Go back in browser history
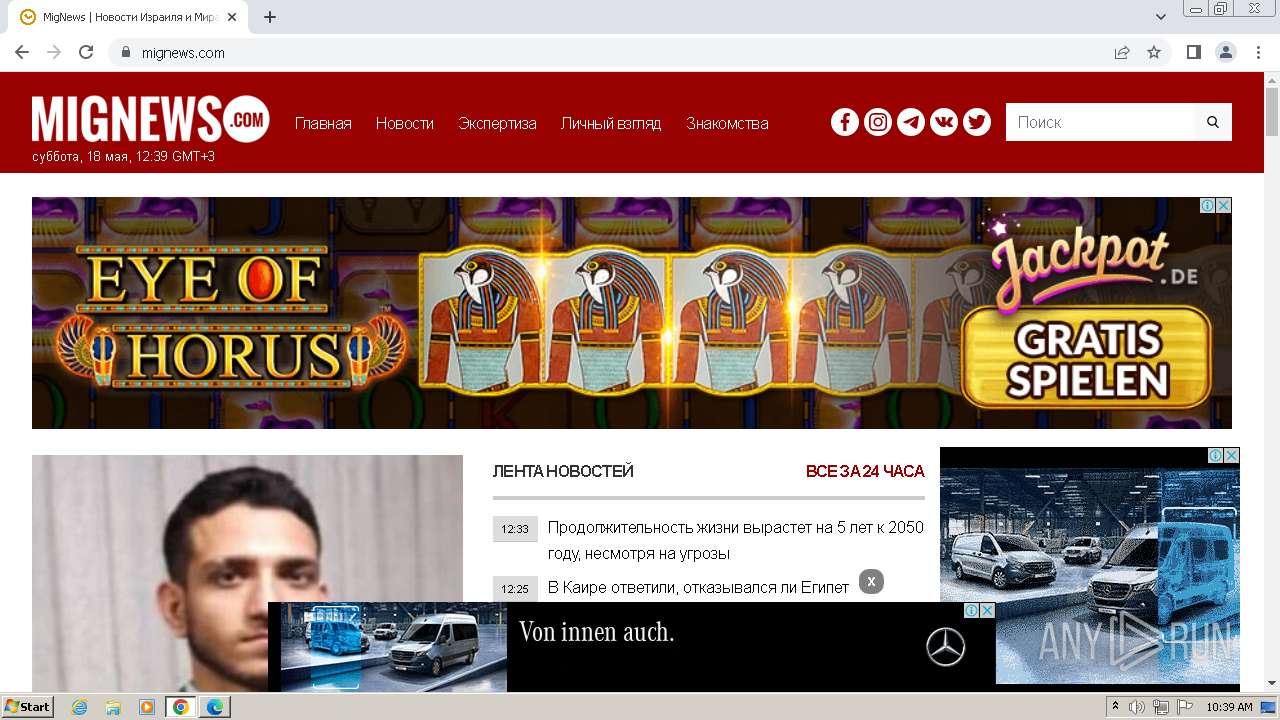Screen dimensions: 1280x720 [x=22, y=52]
